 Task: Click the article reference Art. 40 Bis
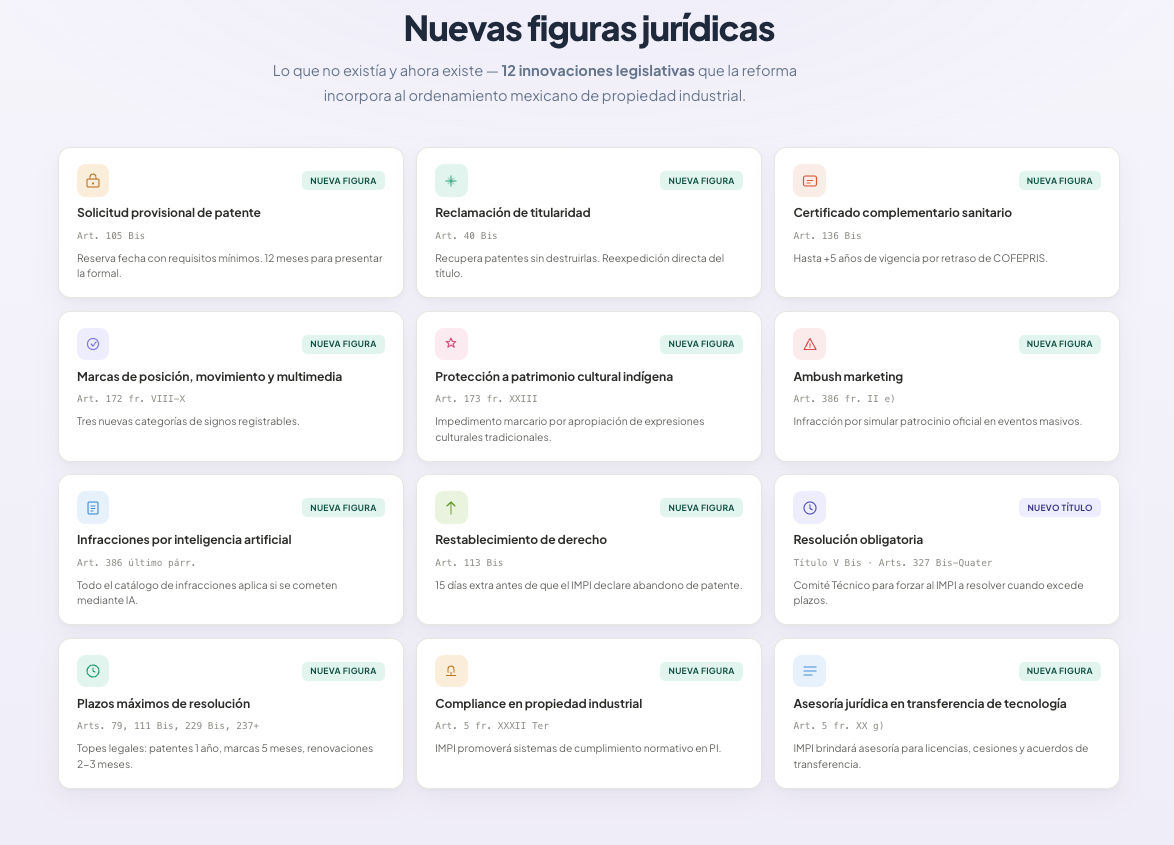pos(466,236)
